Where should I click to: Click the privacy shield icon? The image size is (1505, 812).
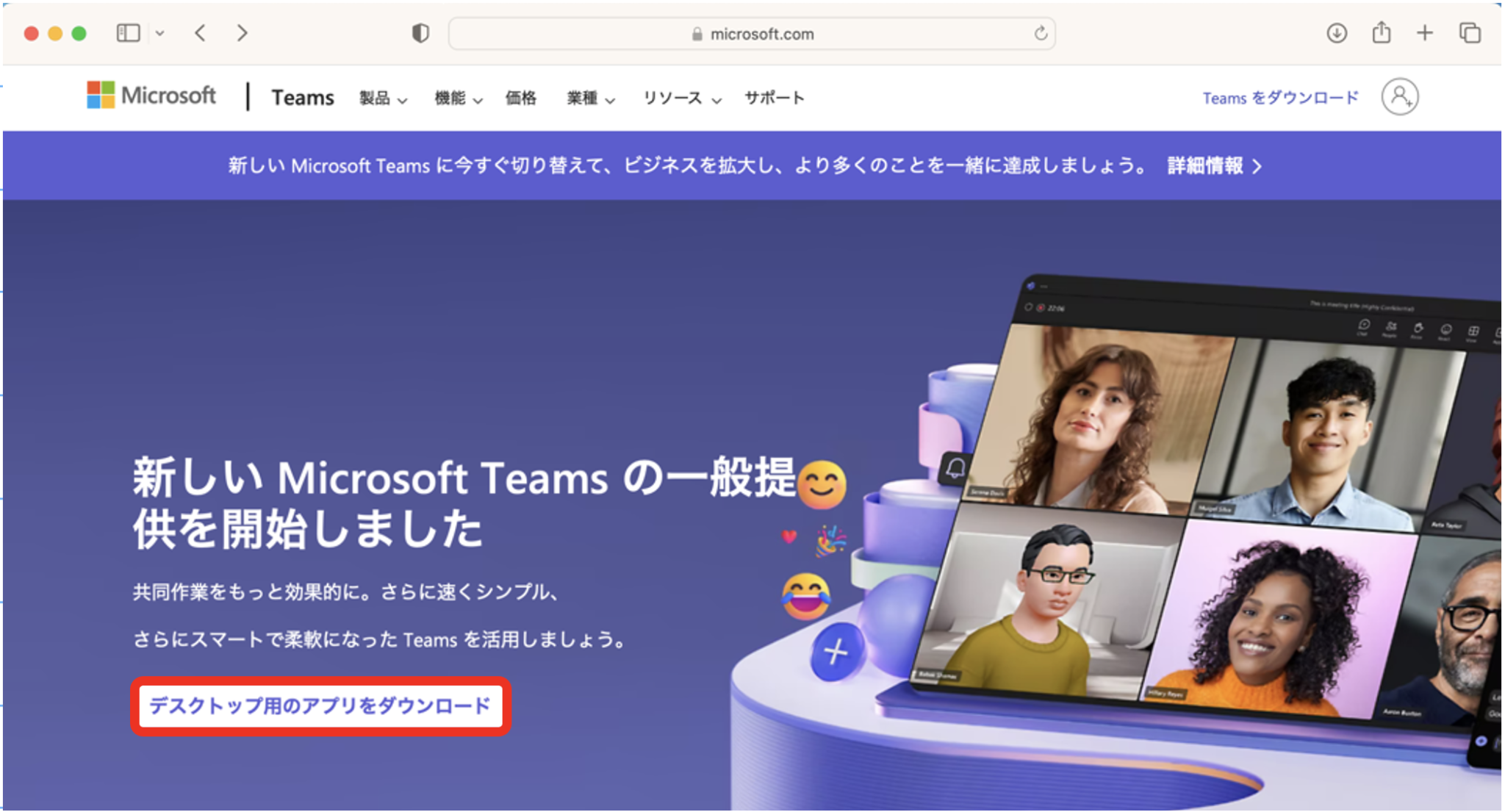[420, 33]
